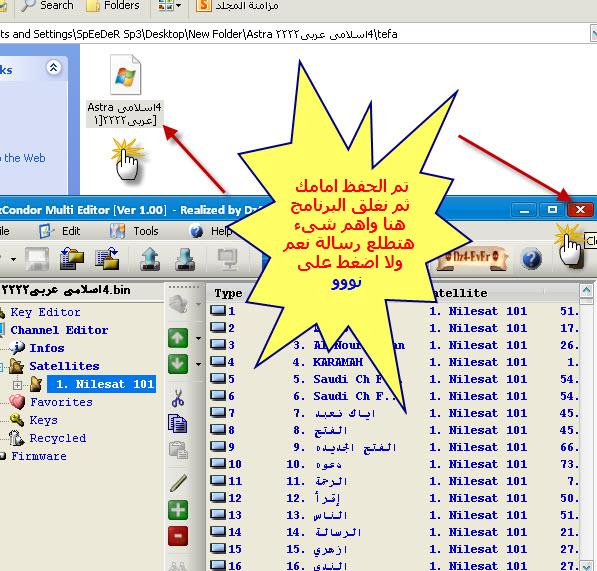597x571 pixels.
Task: Select Keys in the tree
Action: [x=43, y=420]
